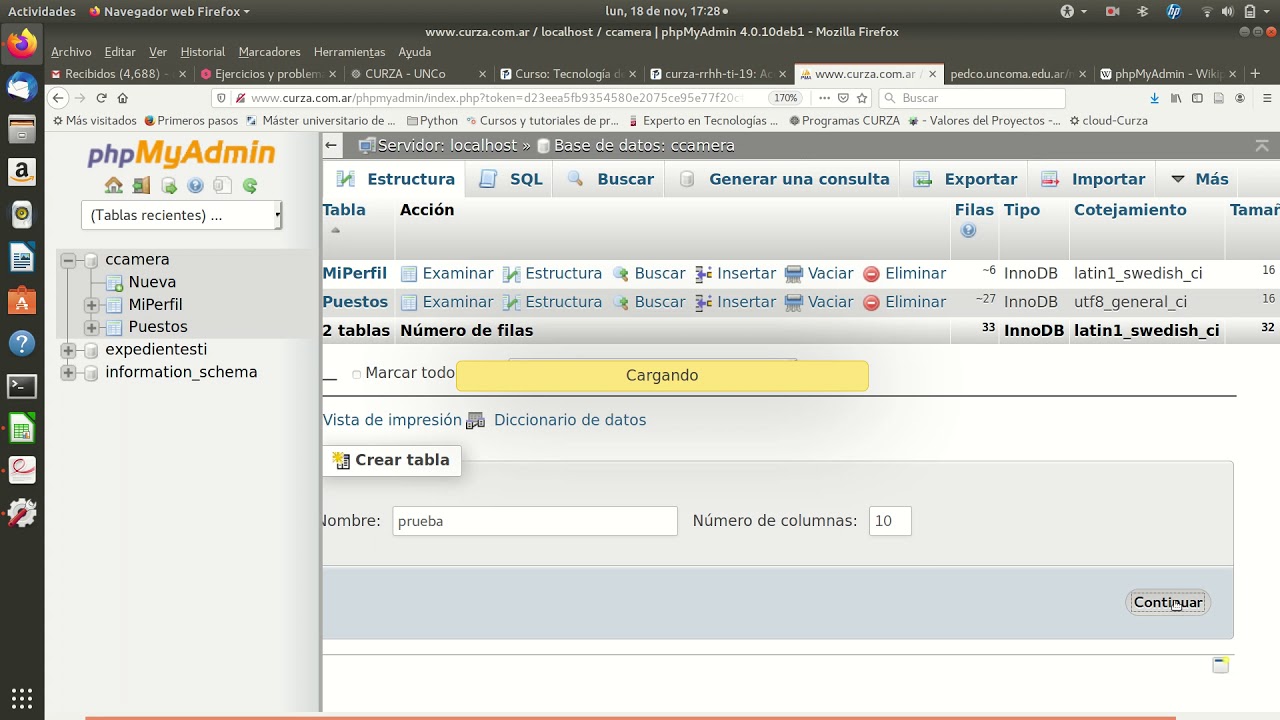Click the Vista de impresión link

[x=392, y=420]
